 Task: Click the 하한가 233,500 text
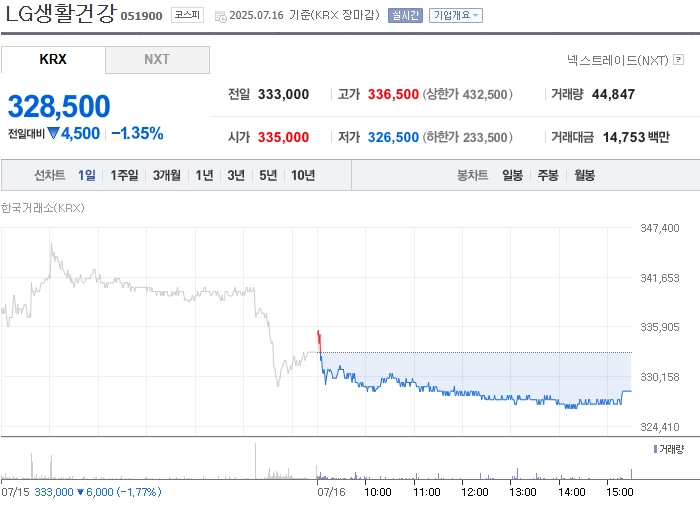[x=467, y=137]
